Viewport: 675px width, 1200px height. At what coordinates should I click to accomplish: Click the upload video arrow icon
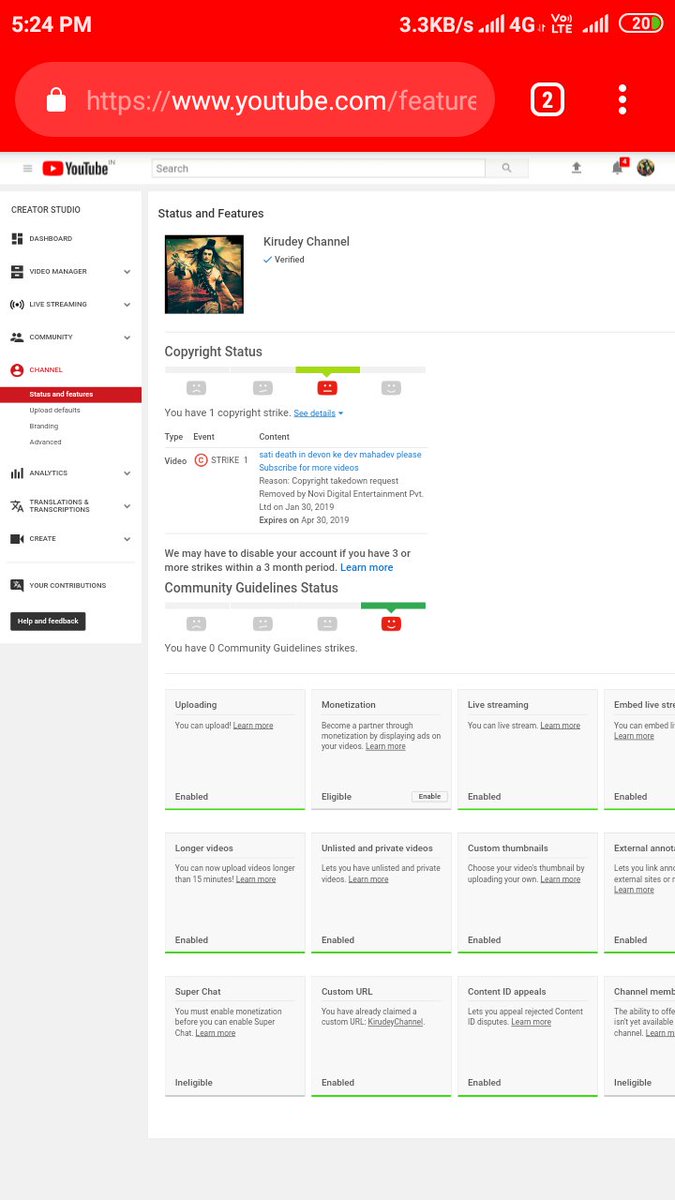point(576,168)
